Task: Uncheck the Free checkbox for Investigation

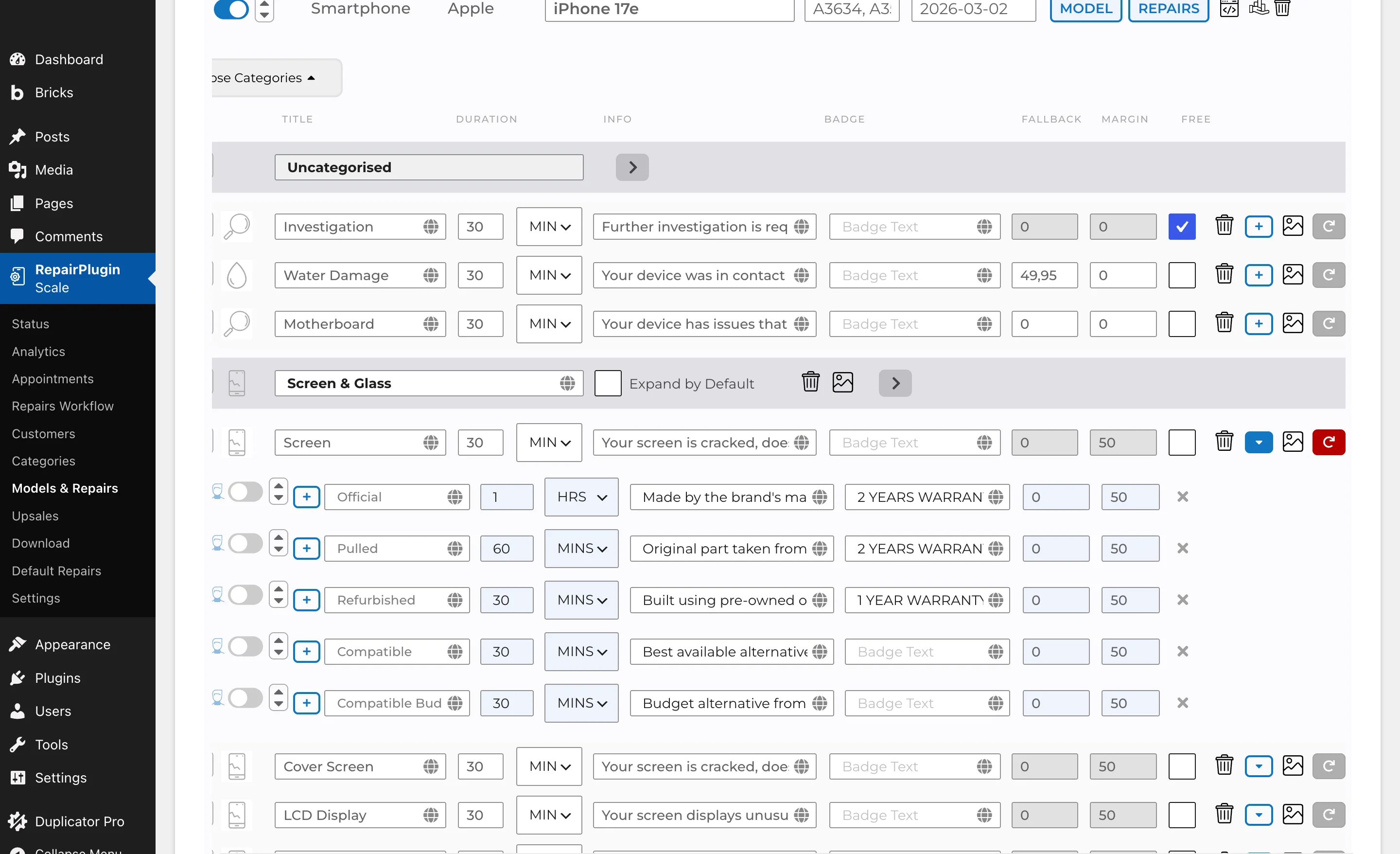Action: click(x=1182, y=226)
